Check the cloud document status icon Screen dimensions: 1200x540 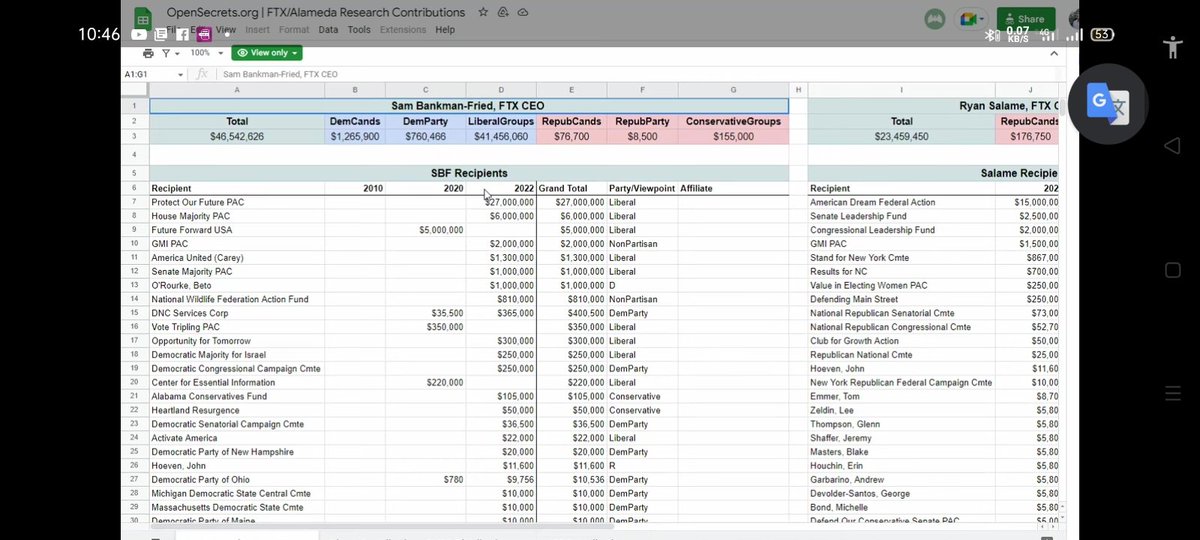tap(523, 13)
